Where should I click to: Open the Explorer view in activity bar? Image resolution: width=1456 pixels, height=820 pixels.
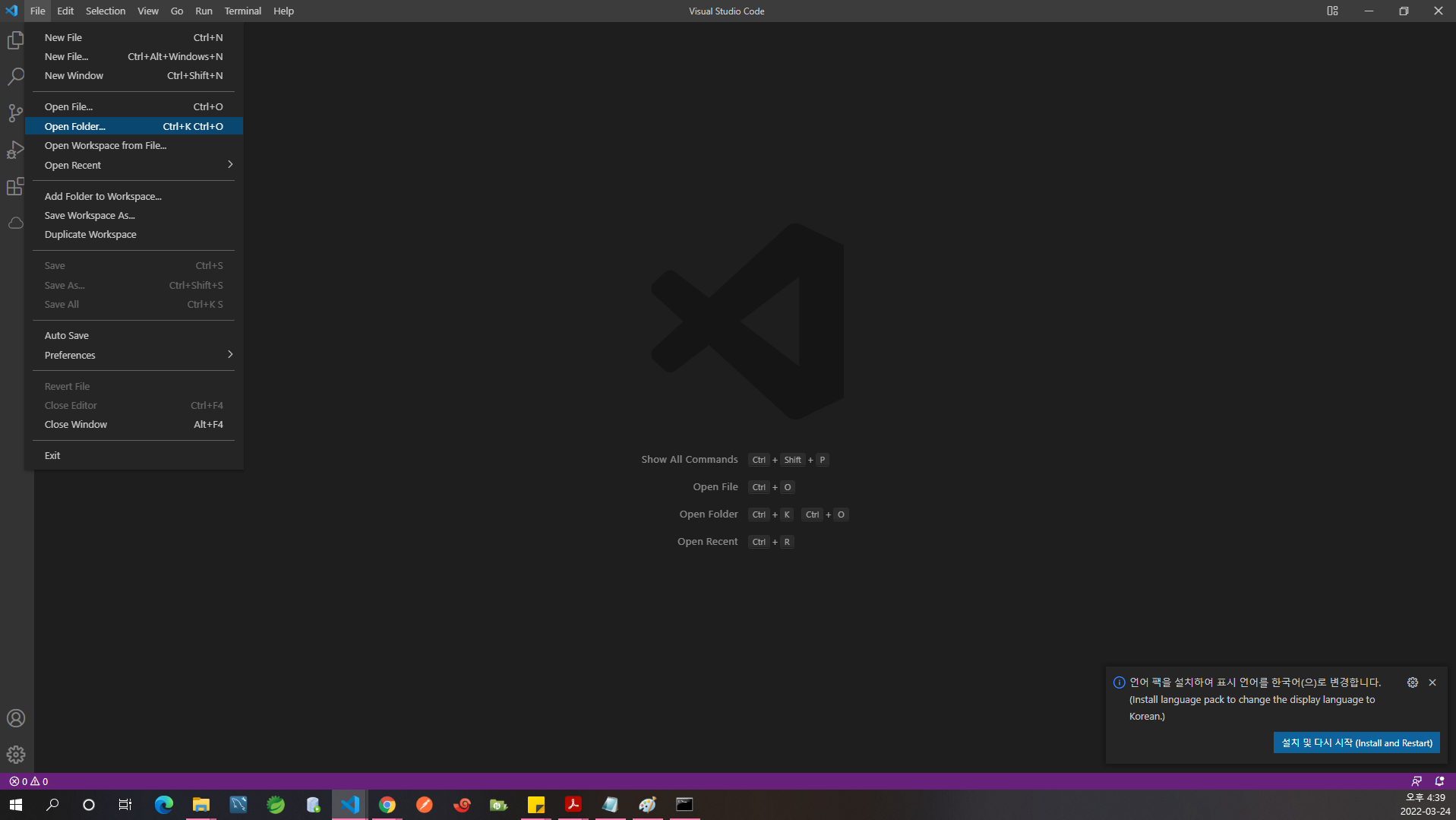[x=16, y=40]
